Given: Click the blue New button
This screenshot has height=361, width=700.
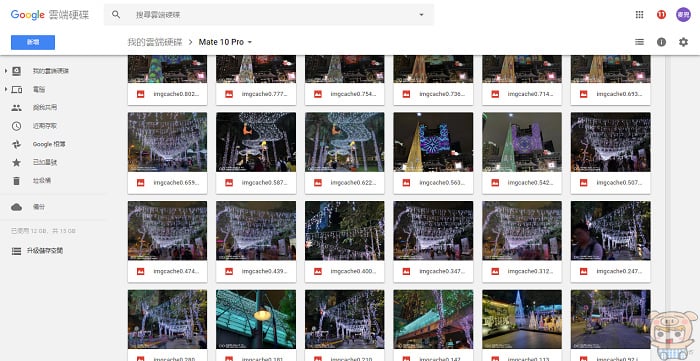Looking at the screenshot, I should click(x=33, y=42).
